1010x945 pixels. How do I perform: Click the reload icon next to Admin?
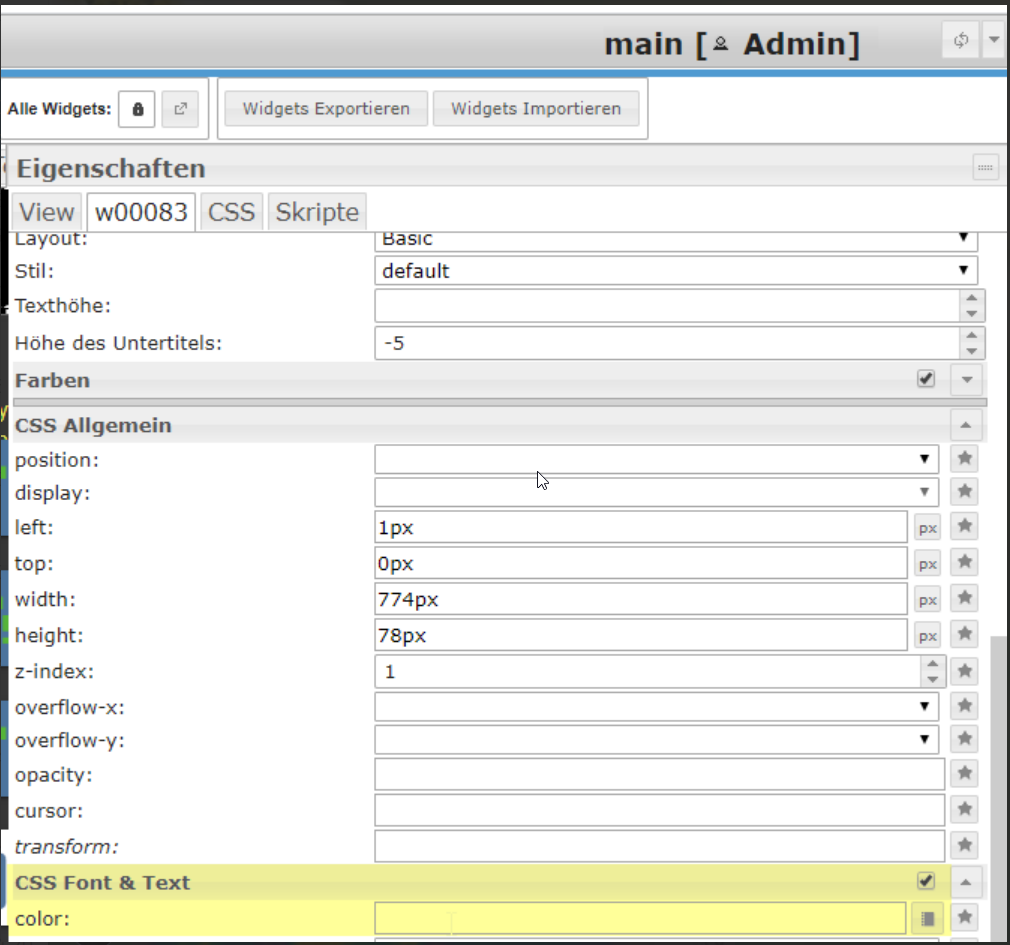pyautogui.click(x=961, y=41)
